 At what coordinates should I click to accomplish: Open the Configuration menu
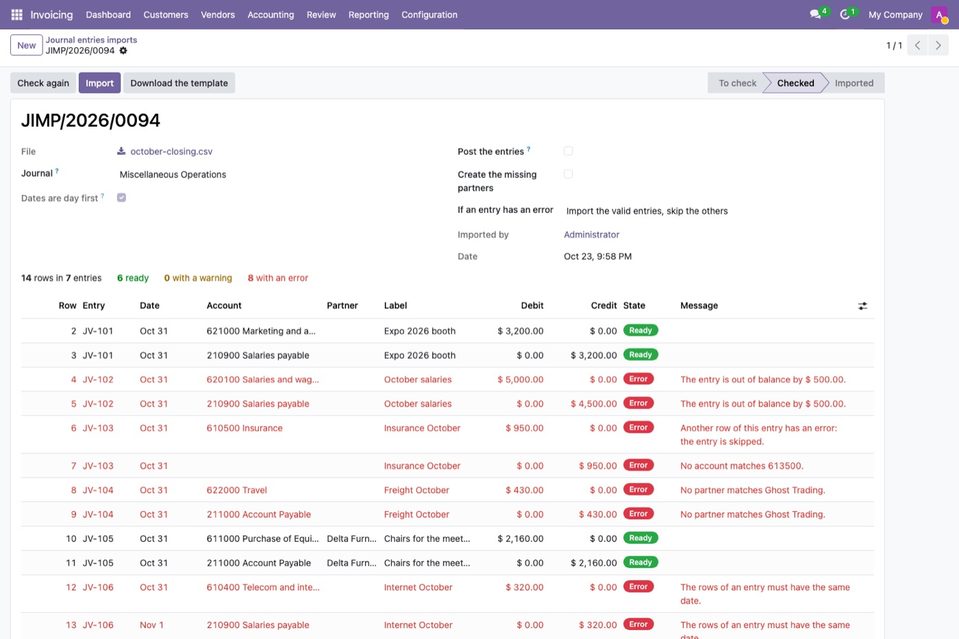tap(429, 15)
